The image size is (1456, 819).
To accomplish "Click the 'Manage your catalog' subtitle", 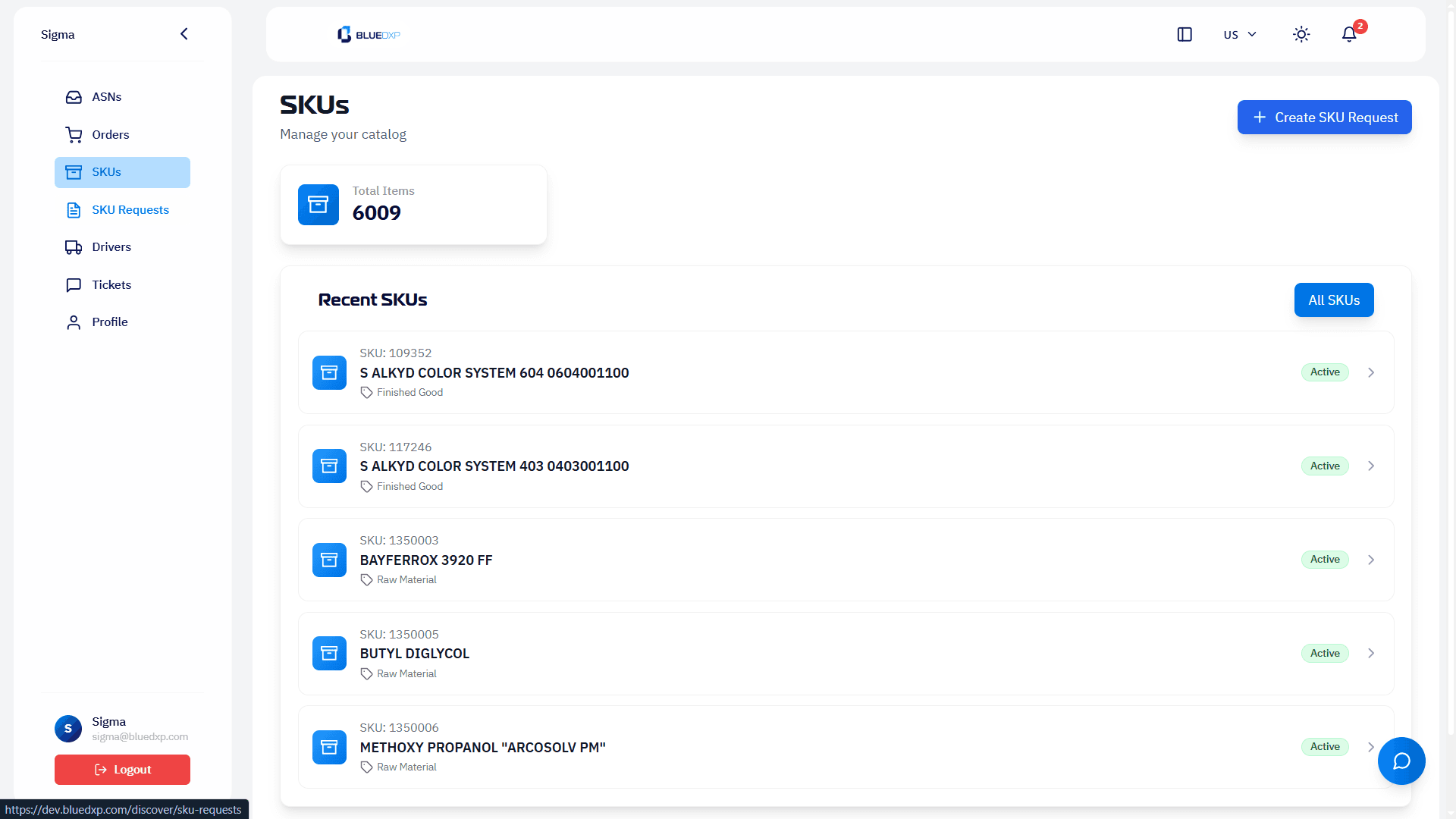I will (343, 134).
